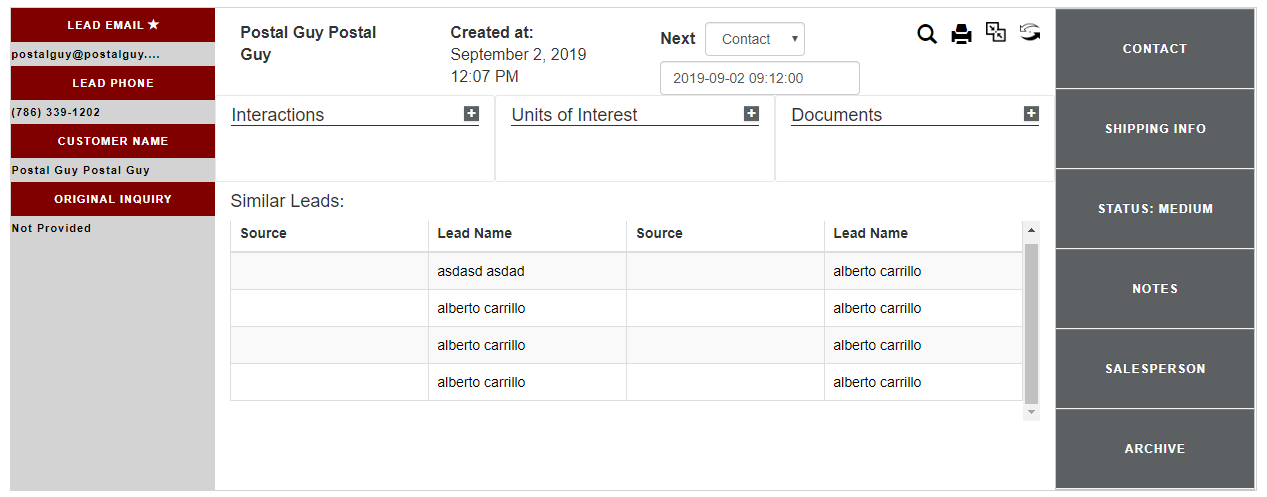Click the Not Provided inquiry text

point(51,228)
